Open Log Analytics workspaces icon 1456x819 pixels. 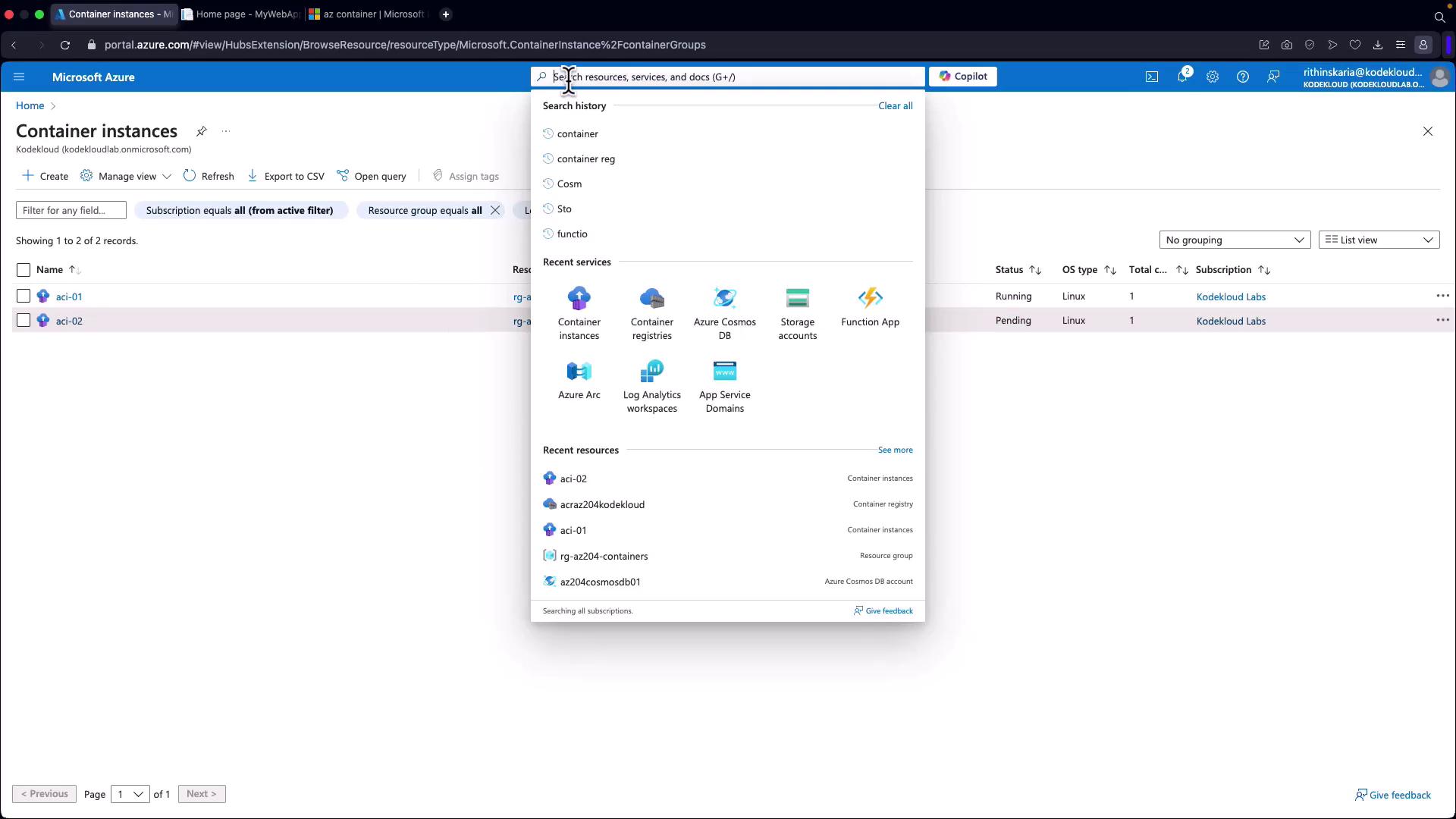tap(651, 371)
